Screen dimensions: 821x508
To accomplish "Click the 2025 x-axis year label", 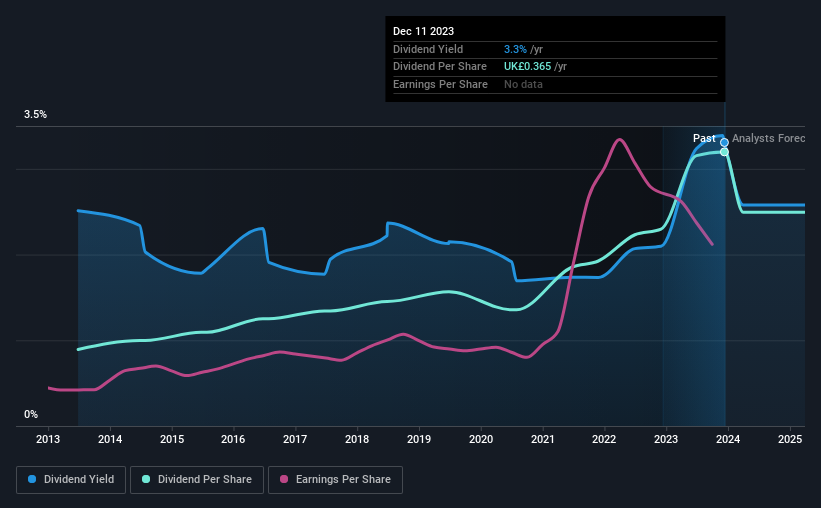I will coord(790,440).
